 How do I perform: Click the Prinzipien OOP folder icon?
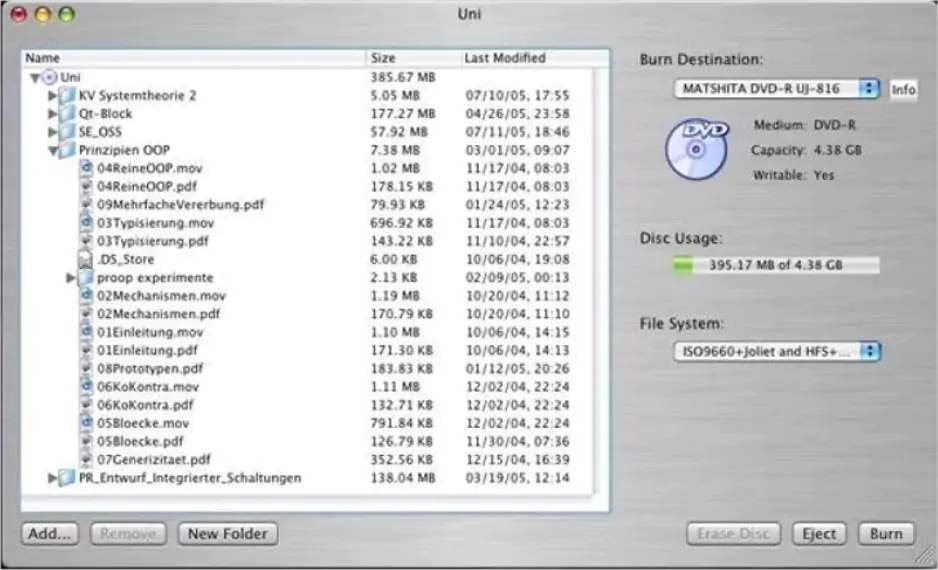pos(68,150)
